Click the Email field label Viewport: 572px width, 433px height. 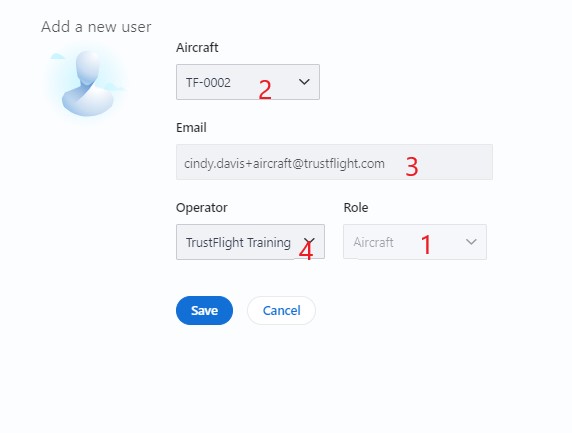(191, 128)
